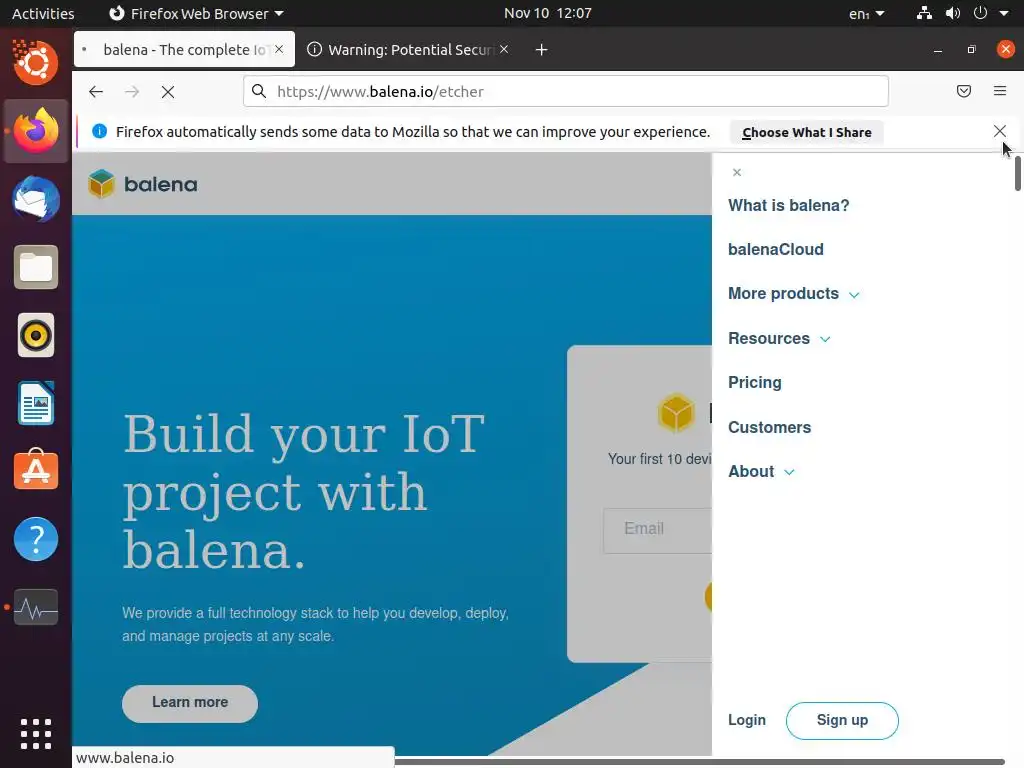This screenshot has height=768, width=1024.
Task: Open the Ubuntu logo dock icon
Action: click(x=36, y=63)
